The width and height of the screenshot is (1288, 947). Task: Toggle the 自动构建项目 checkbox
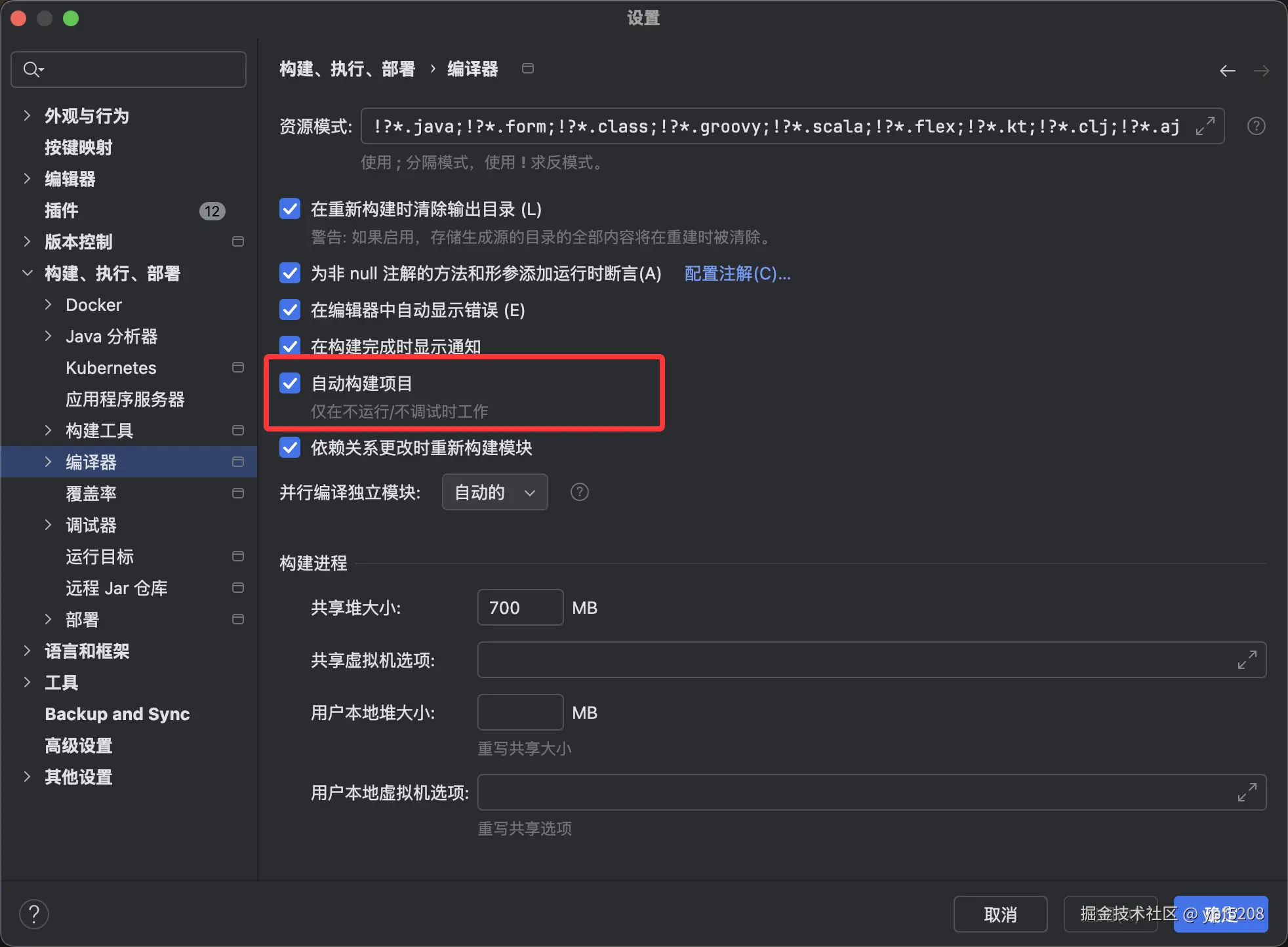(290, 384)
